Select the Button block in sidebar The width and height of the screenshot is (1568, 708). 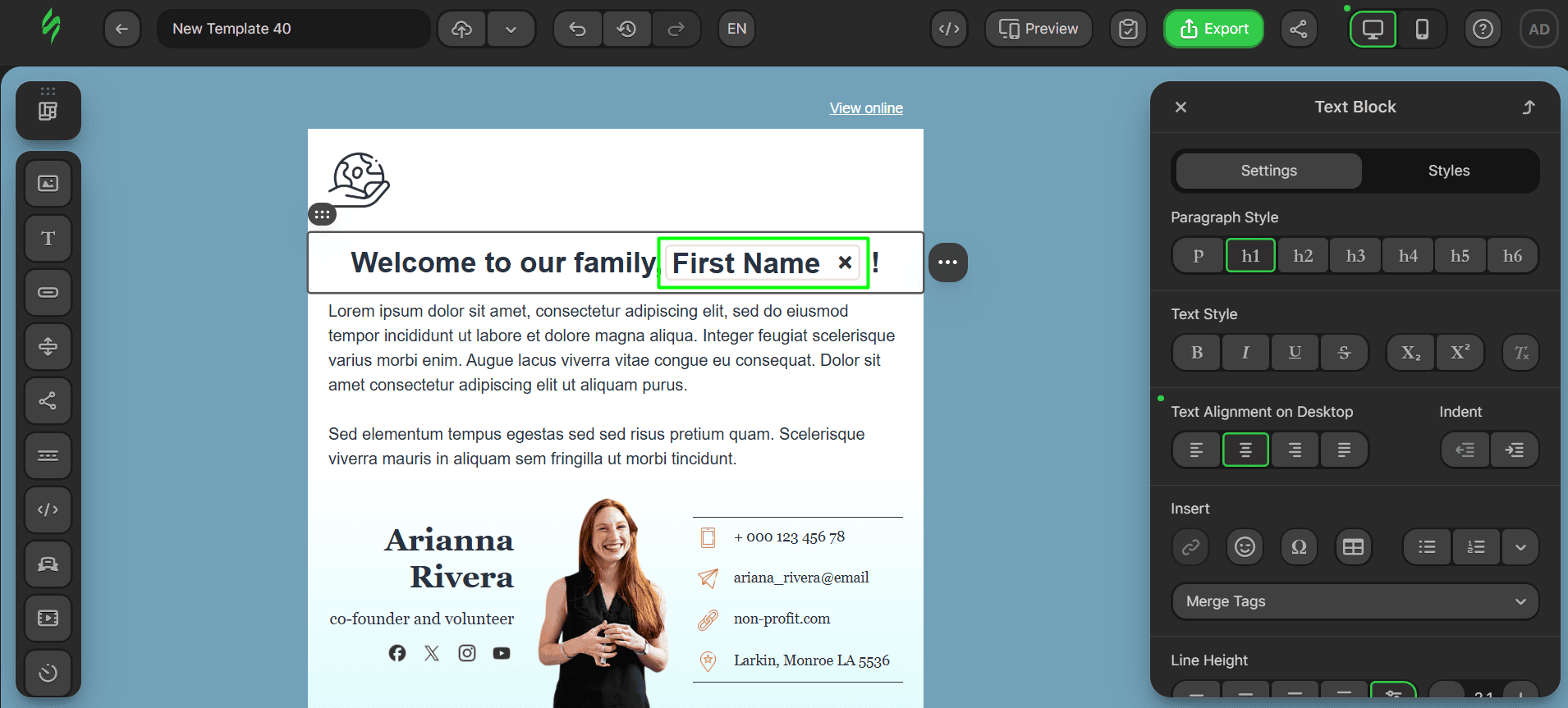pos(48,292)
